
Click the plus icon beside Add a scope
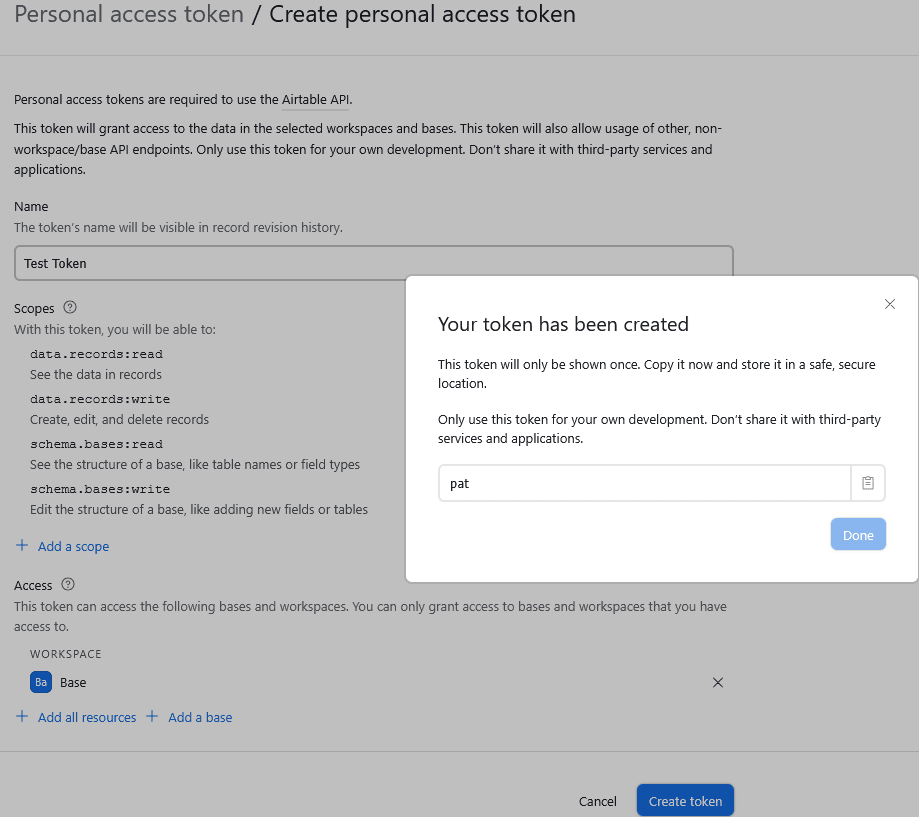(x=22, y=546)
